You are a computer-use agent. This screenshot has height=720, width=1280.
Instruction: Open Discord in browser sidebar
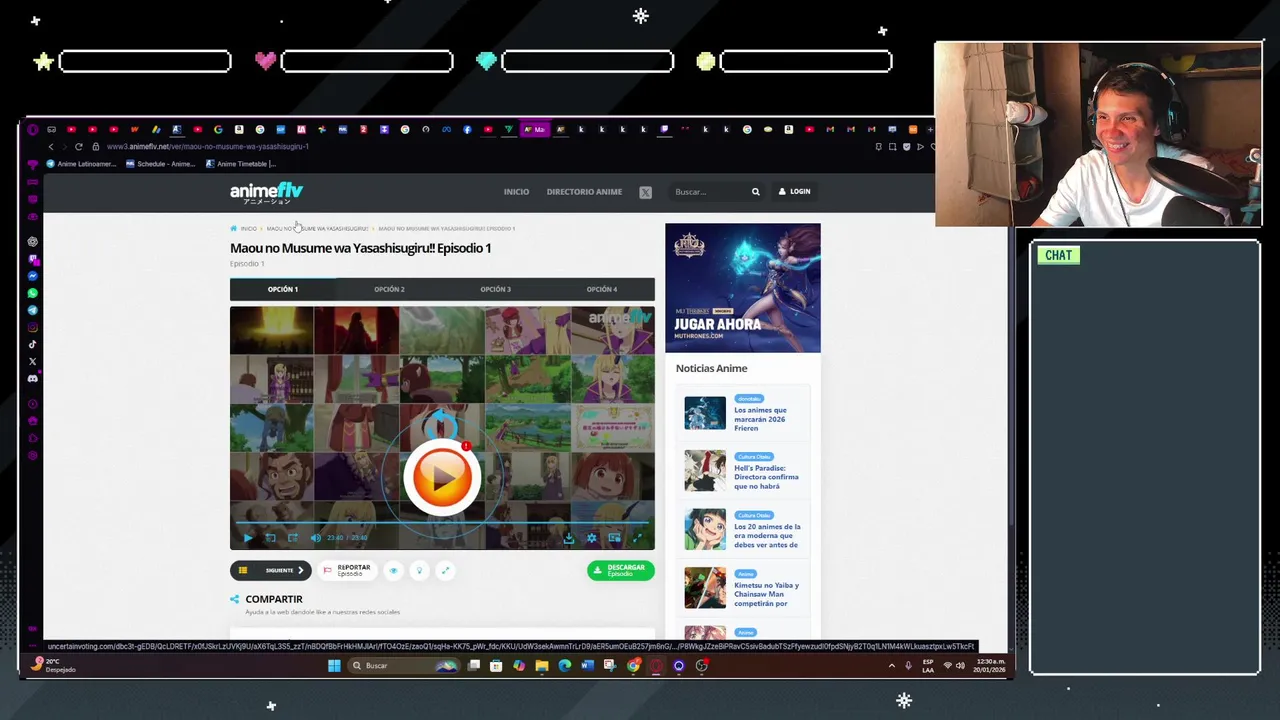pos(33,379)
